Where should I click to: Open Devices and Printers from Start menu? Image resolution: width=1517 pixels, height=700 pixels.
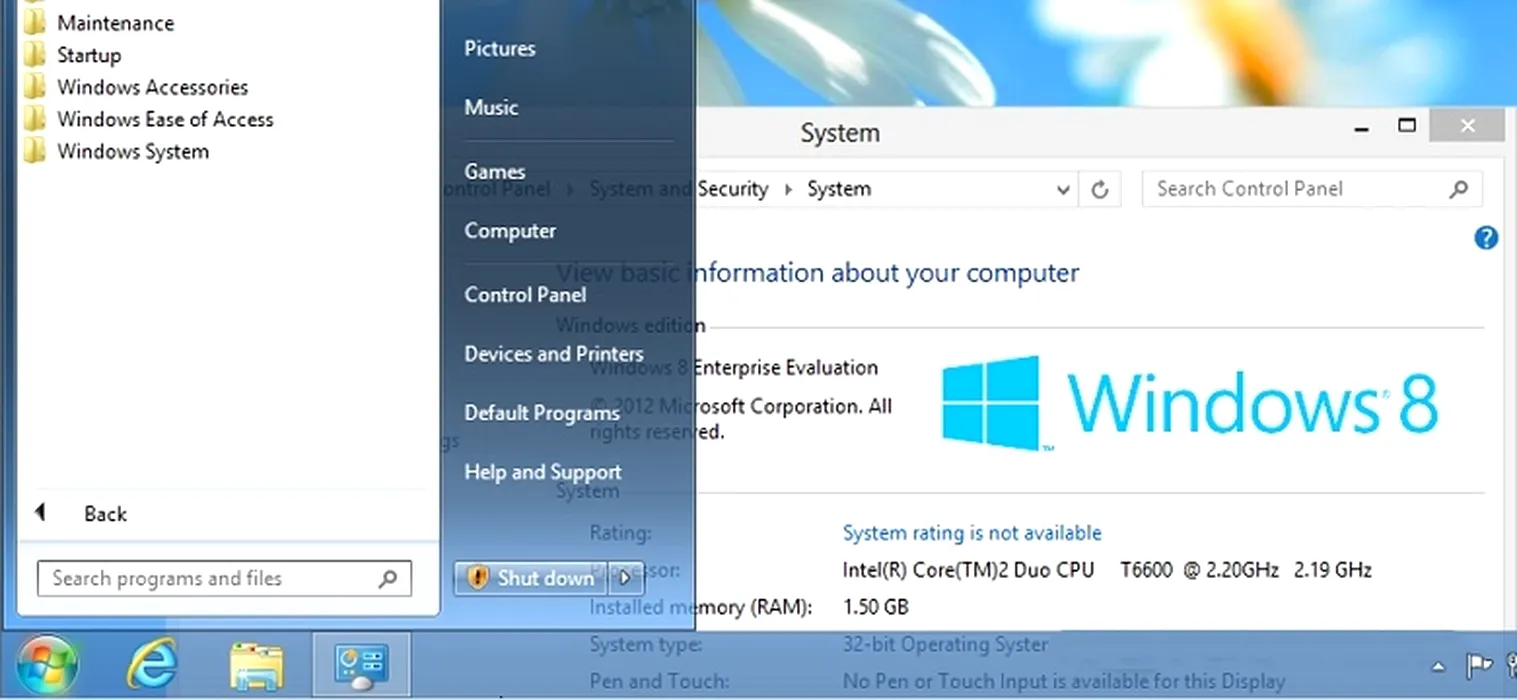click(553, 354)
